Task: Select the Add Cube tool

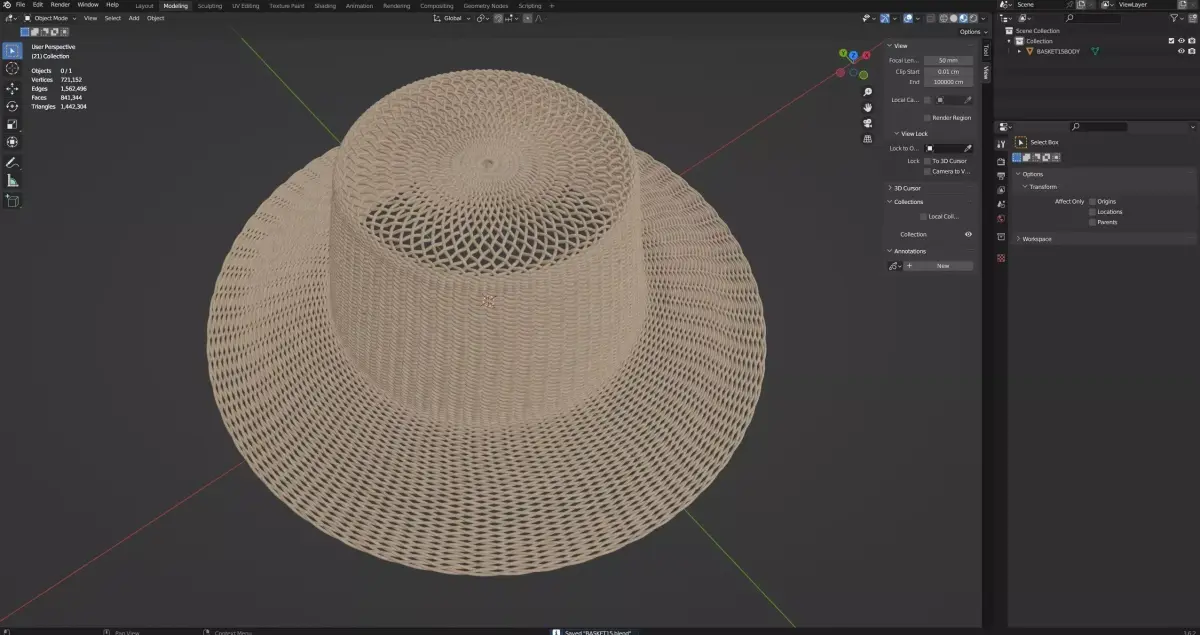Action: click(x=12, y=200)
